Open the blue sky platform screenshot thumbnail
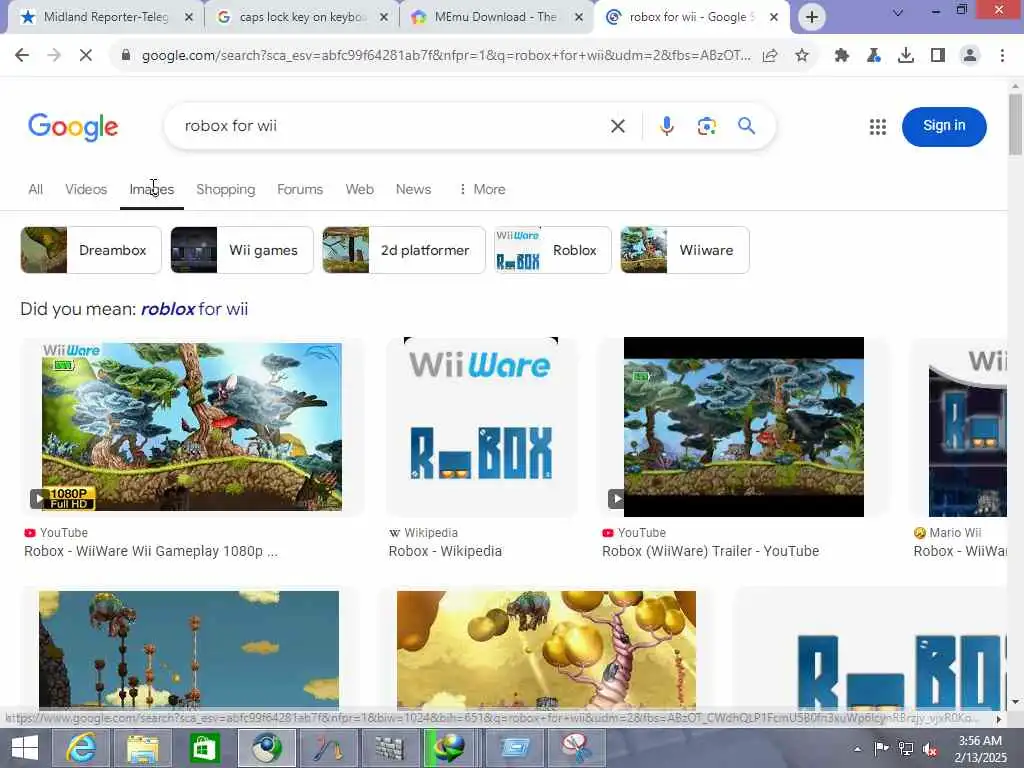 [x=189, y=650]
